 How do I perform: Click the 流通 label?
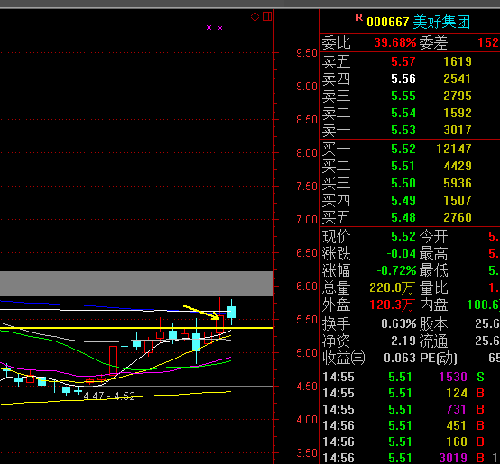tap(434, 341)
